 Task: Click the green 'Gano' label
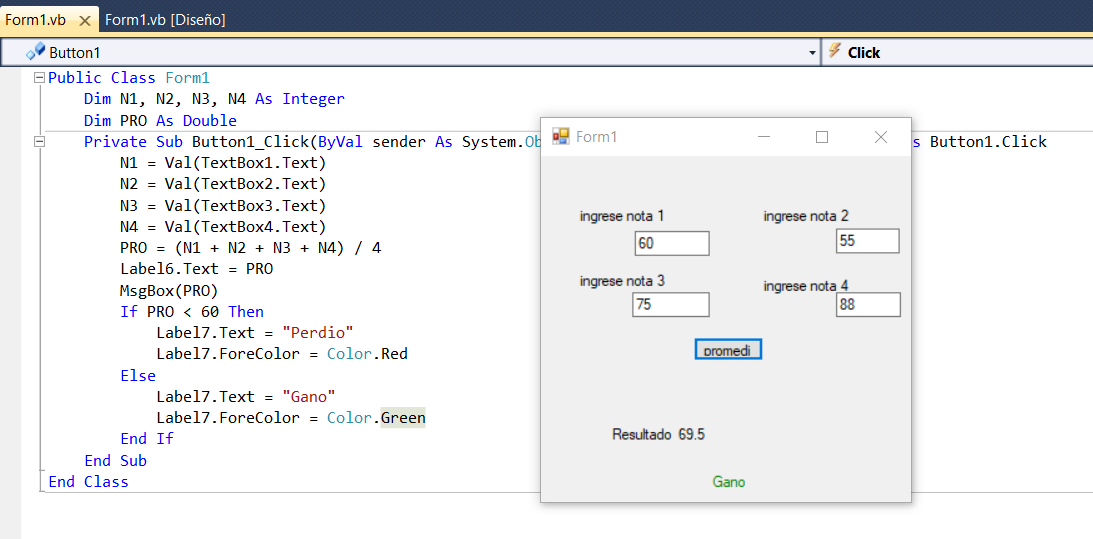point(728,482)
